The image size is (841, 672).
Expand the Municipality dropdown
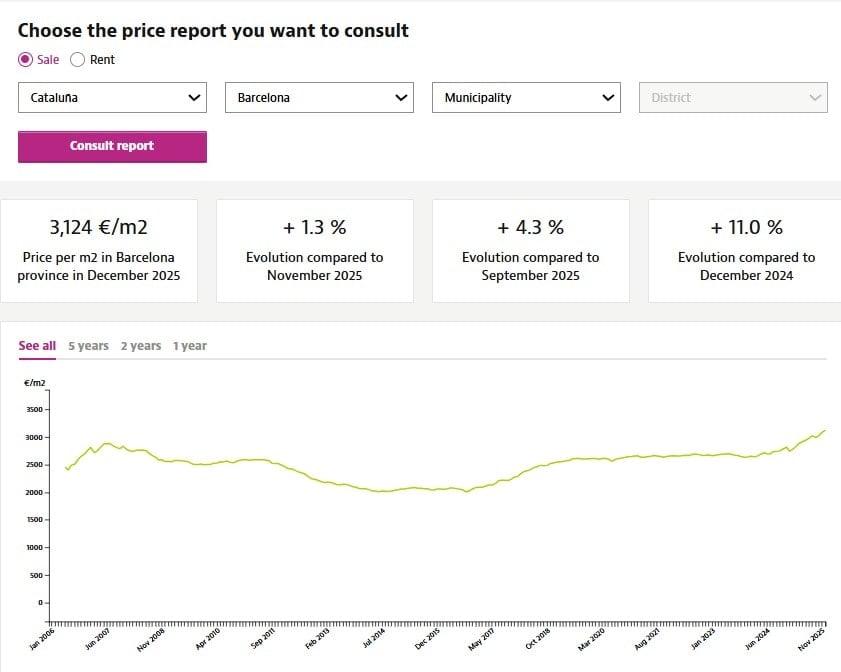click(x=525, y=97)
